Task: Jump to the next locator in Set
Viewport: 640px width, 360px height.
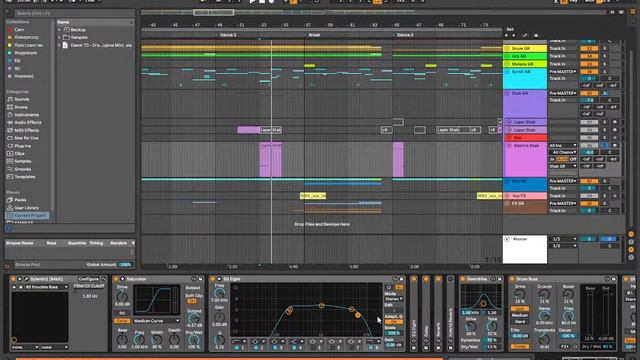Action: coord(513,36)
